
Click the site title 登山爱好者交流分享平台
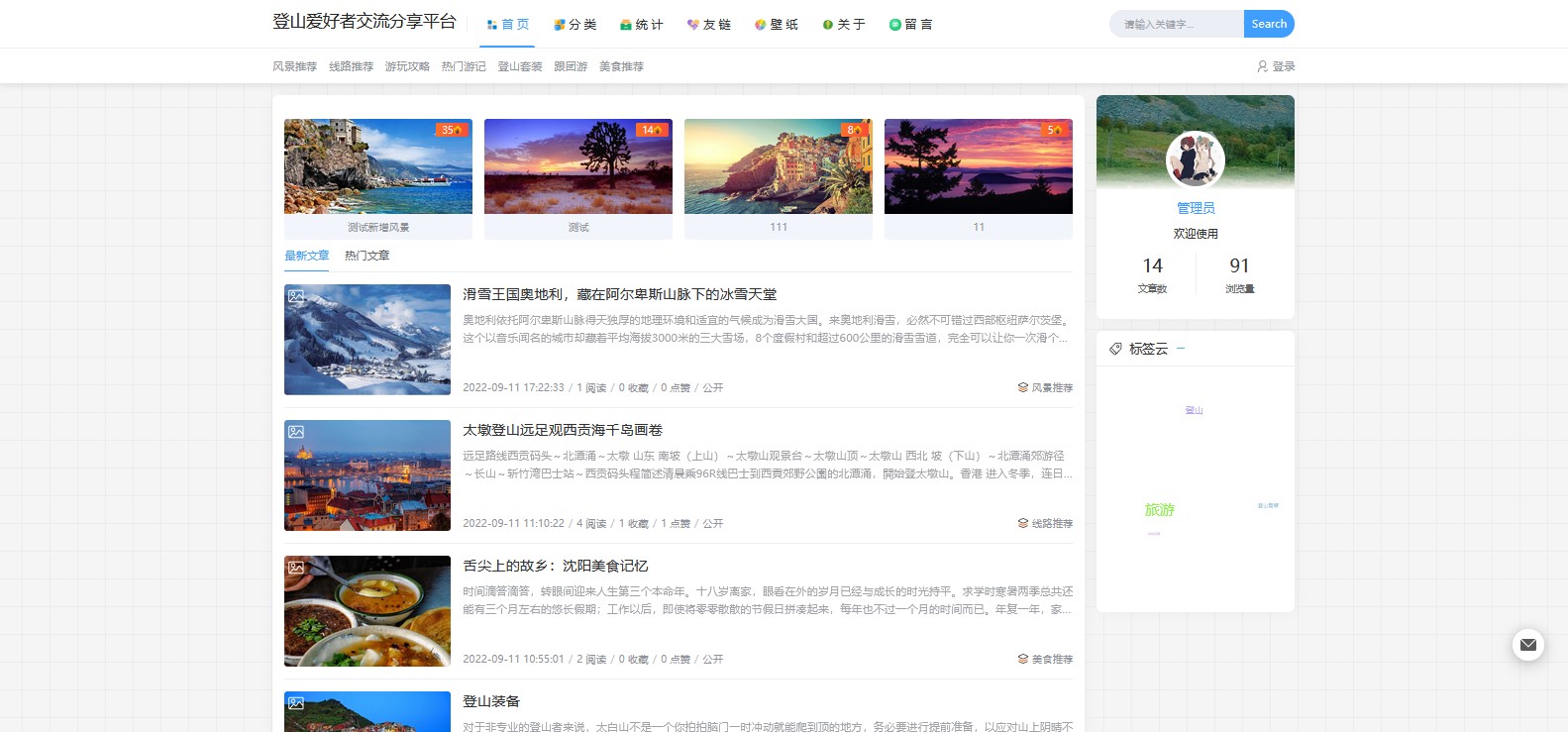coord(365,22)
